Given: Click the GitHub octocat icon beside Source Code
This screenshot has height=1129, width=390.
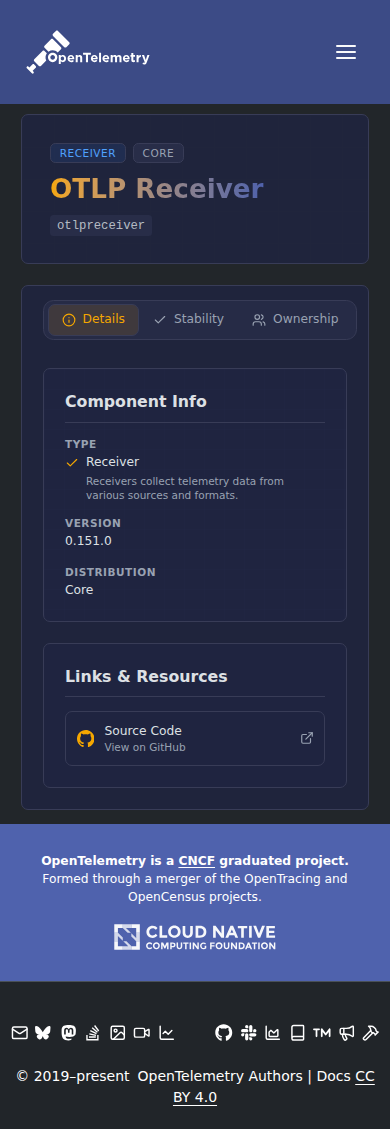Looking at the screenshot, I should [86, 739].
